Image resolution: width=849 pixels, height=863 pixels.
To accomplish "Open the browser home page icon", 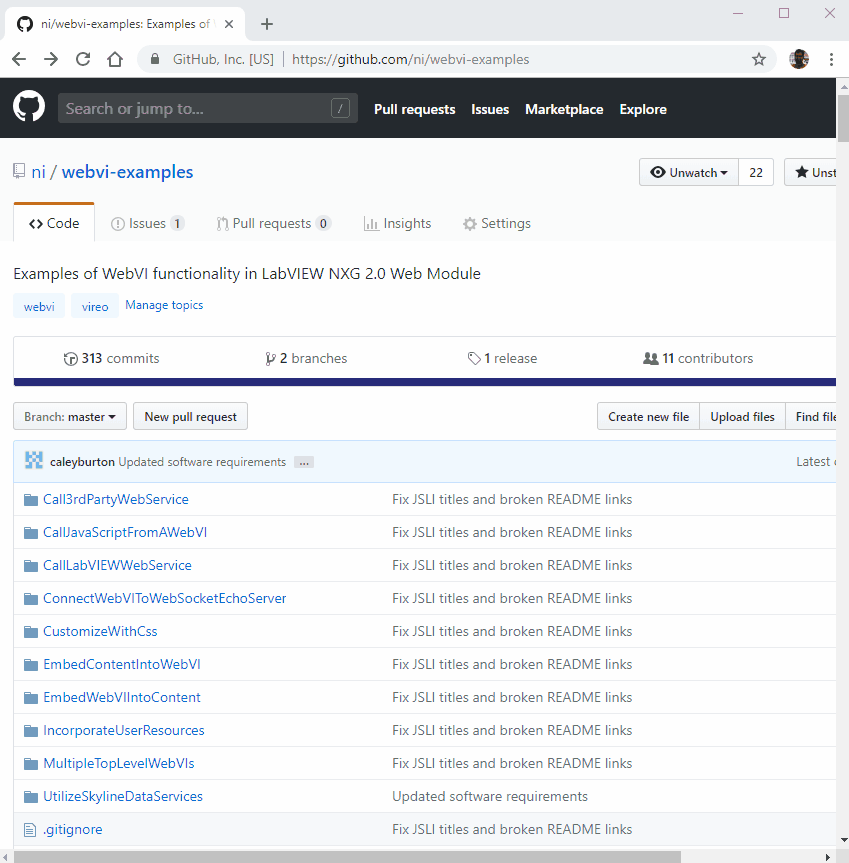I will 115,59.
